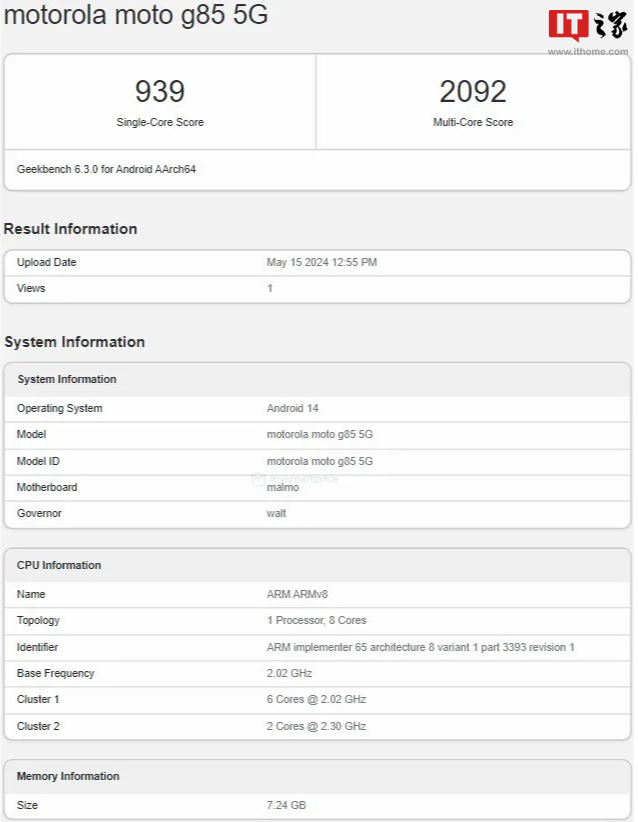Select the memory size value 7.24 GB

pos(286,805)
